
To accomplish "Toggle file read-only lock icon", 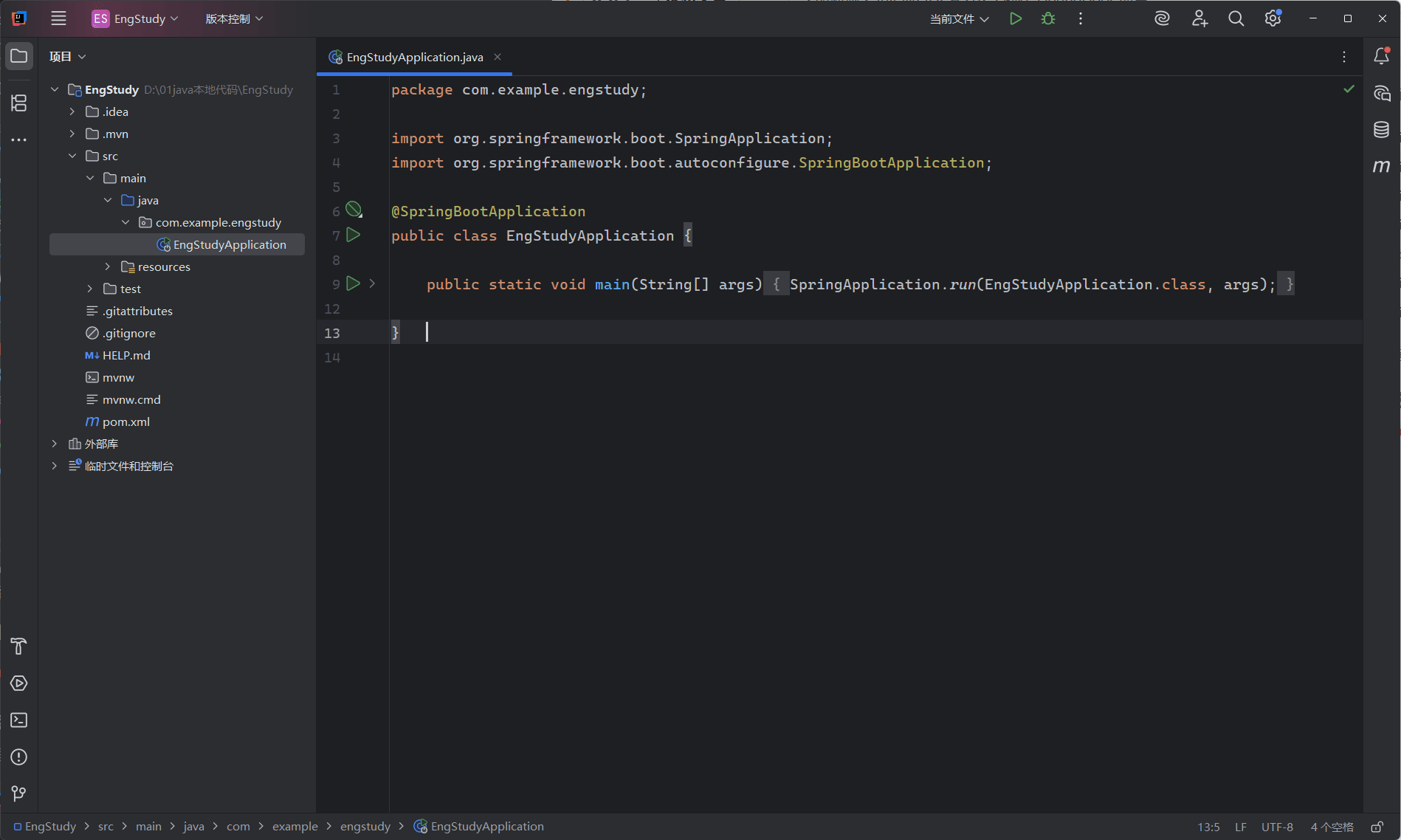I will 1377,827.
